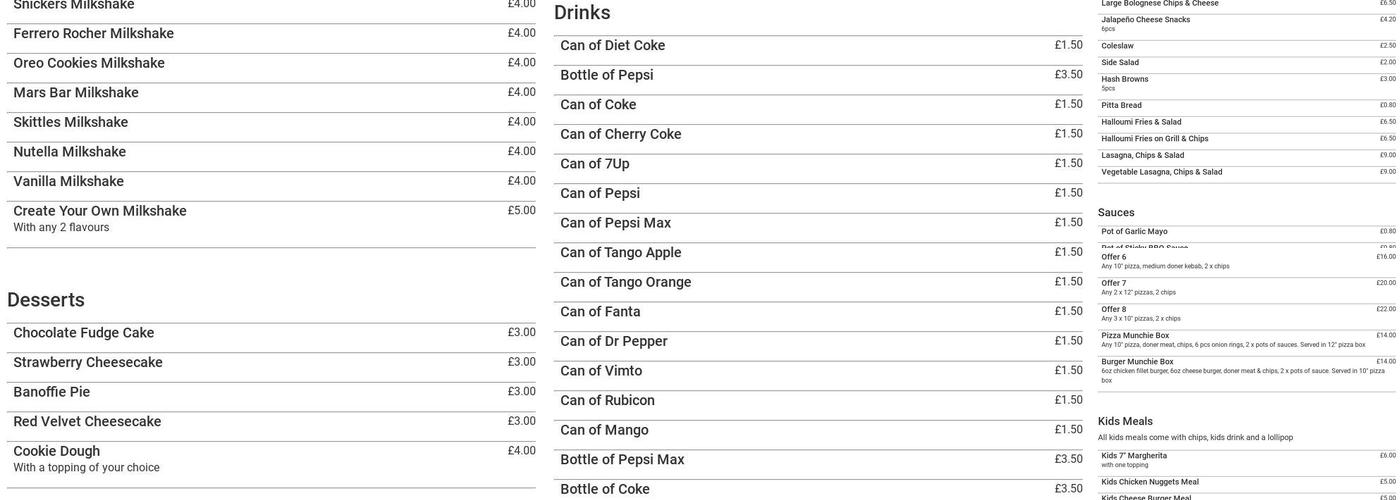Click the Drinks section heading

pos(582,13)
